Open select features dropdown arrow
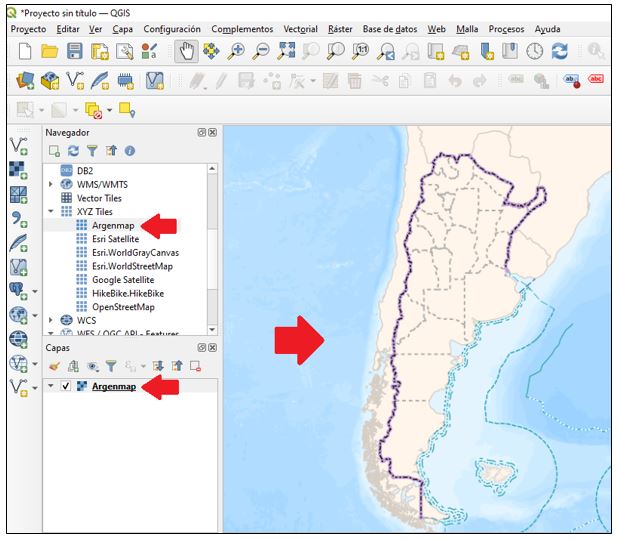 pos(41,110)
